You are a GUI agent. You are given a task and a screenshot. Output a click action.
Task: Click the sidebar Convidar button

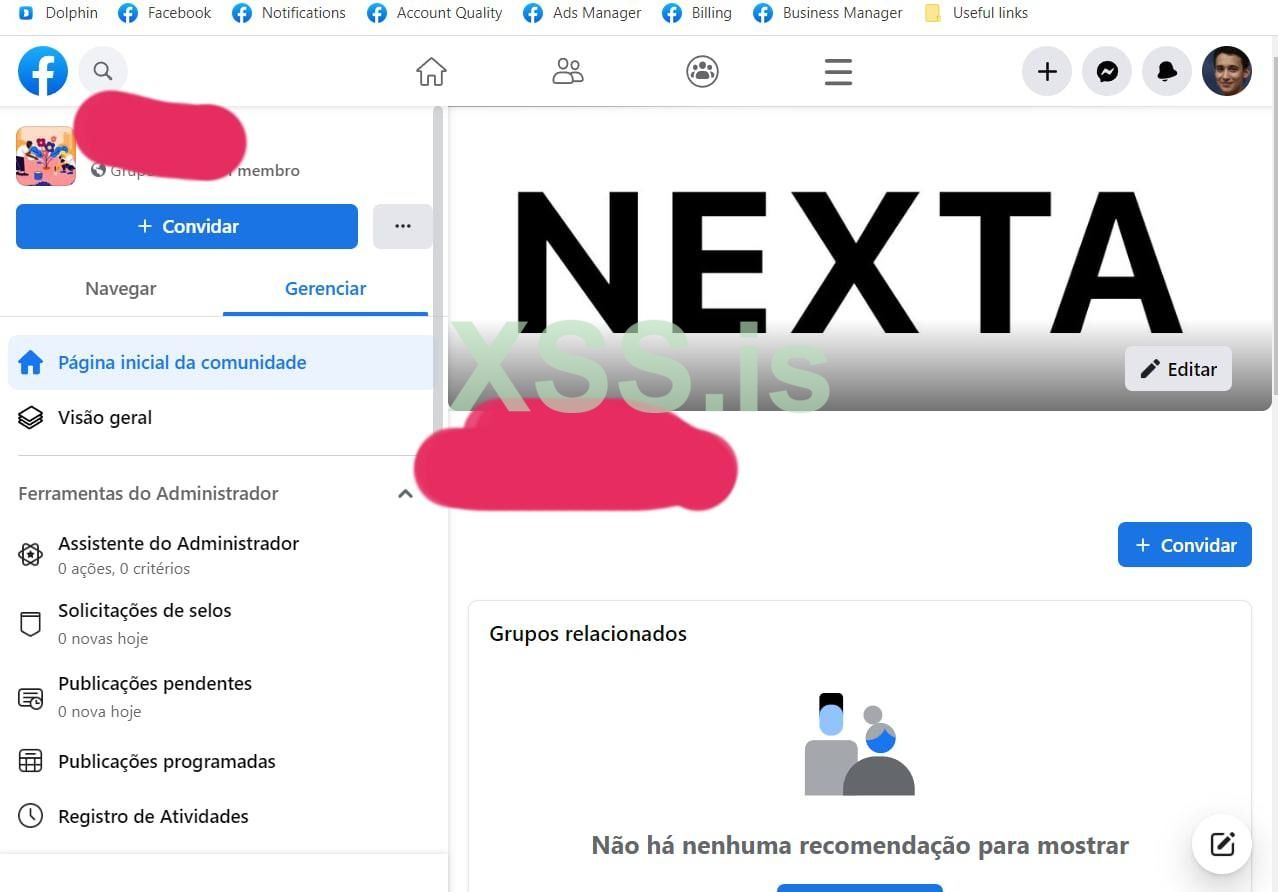(187, 227)
